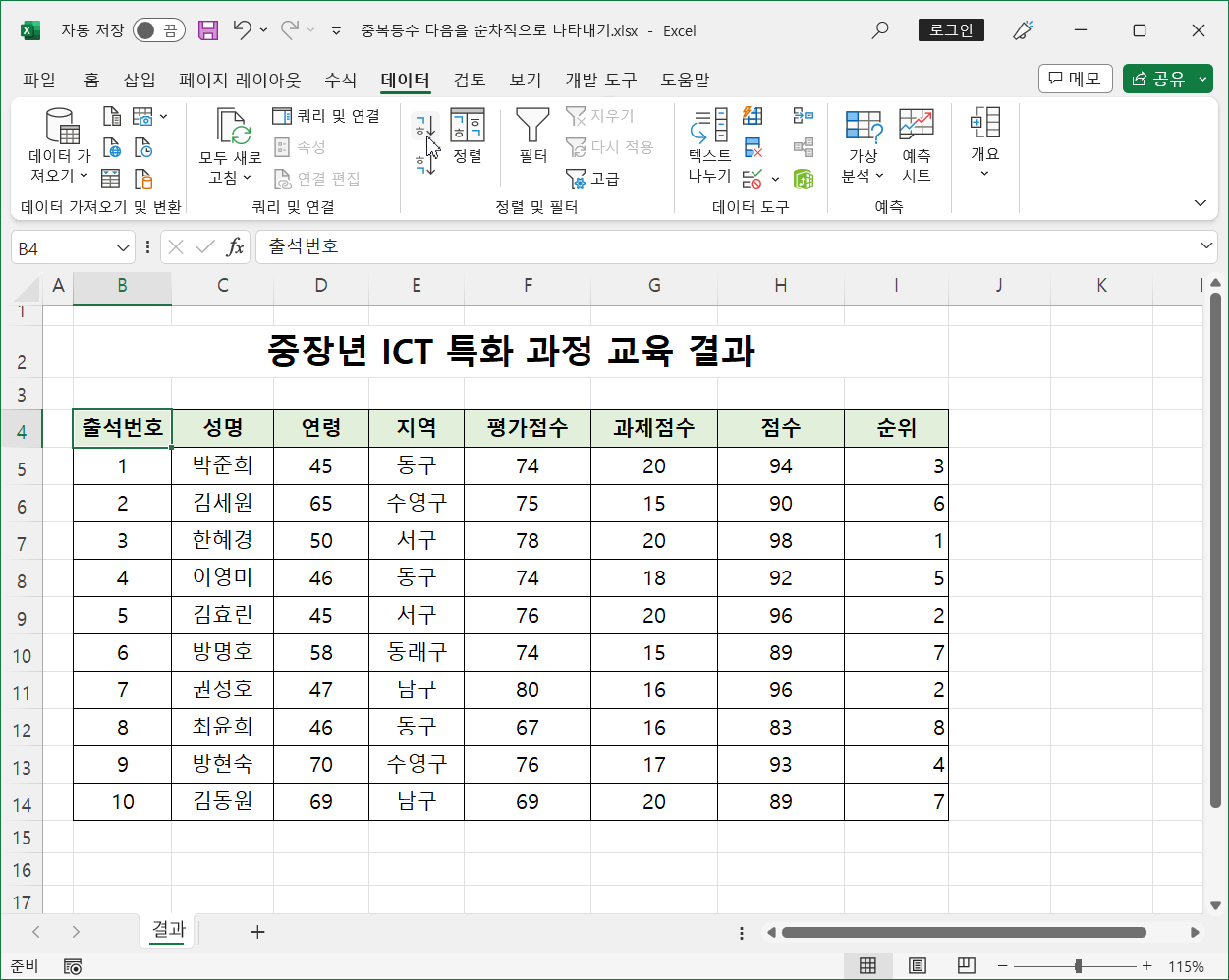This screenshot has width=1229, height=980.
Task: Click From Text/CSV import icon
Action: click(x=112, y=117)
